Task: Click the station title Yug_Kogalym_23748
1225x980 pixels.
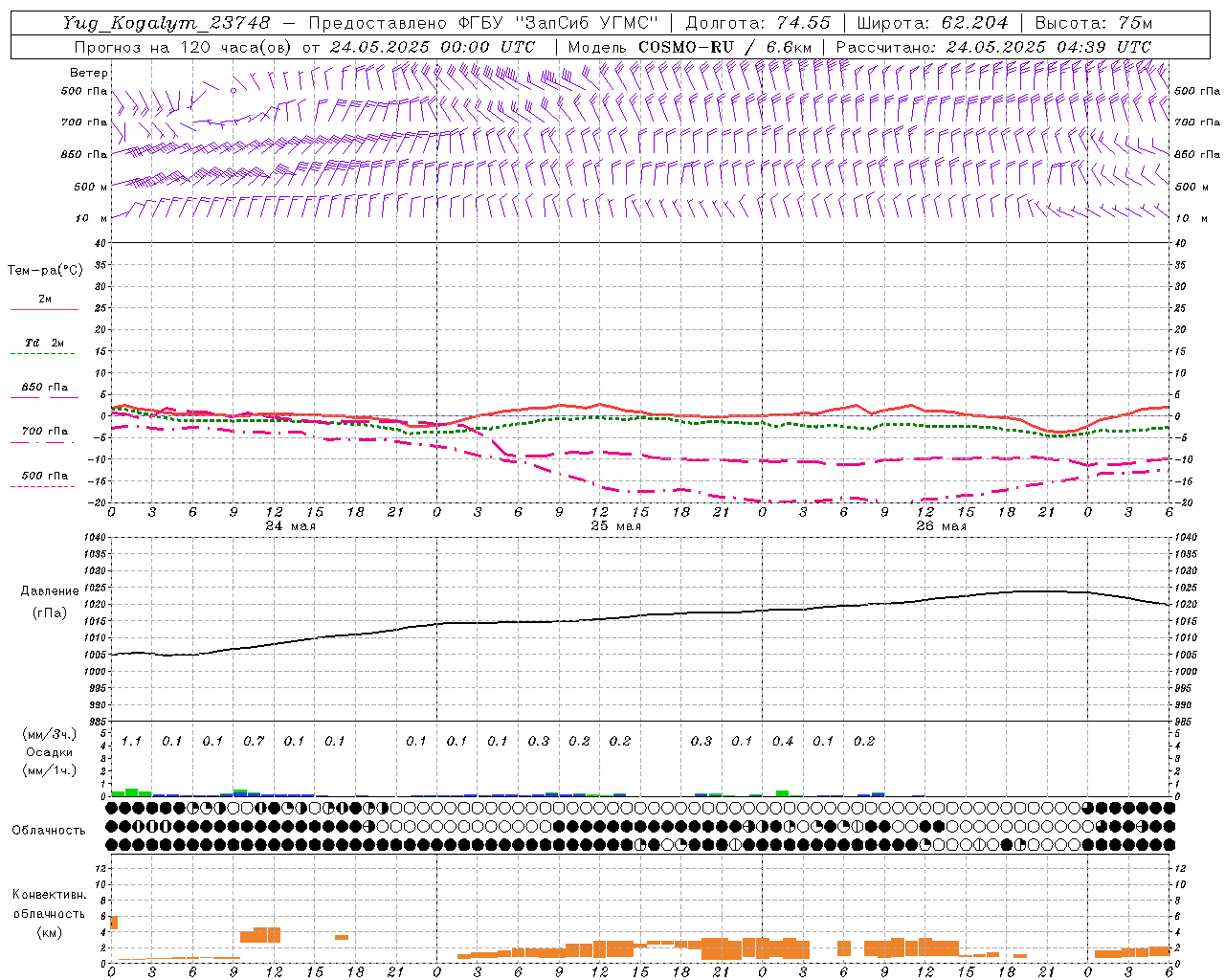Action: (167, 23)
